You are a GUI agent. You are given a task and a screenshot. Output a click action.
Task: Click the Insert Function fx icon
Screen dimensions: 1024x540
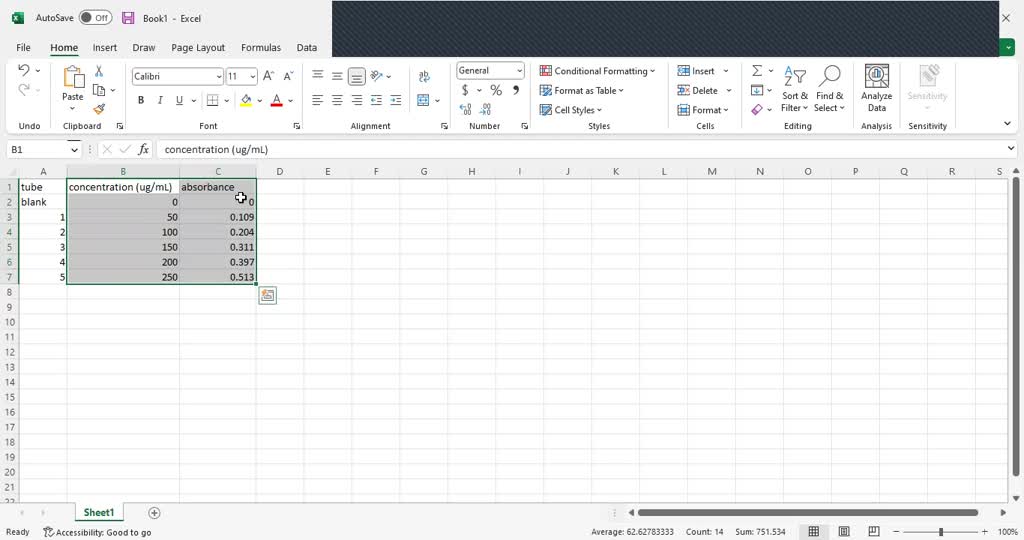(x=144, y=150)
